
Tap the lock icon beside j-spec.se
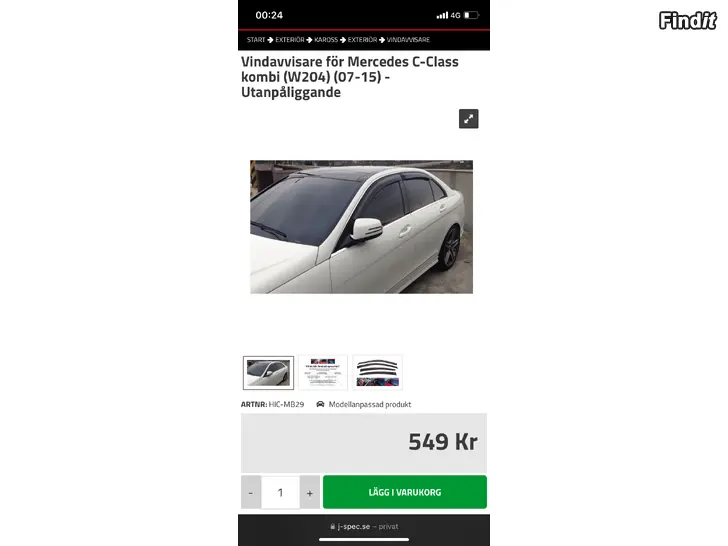point(332,526)
